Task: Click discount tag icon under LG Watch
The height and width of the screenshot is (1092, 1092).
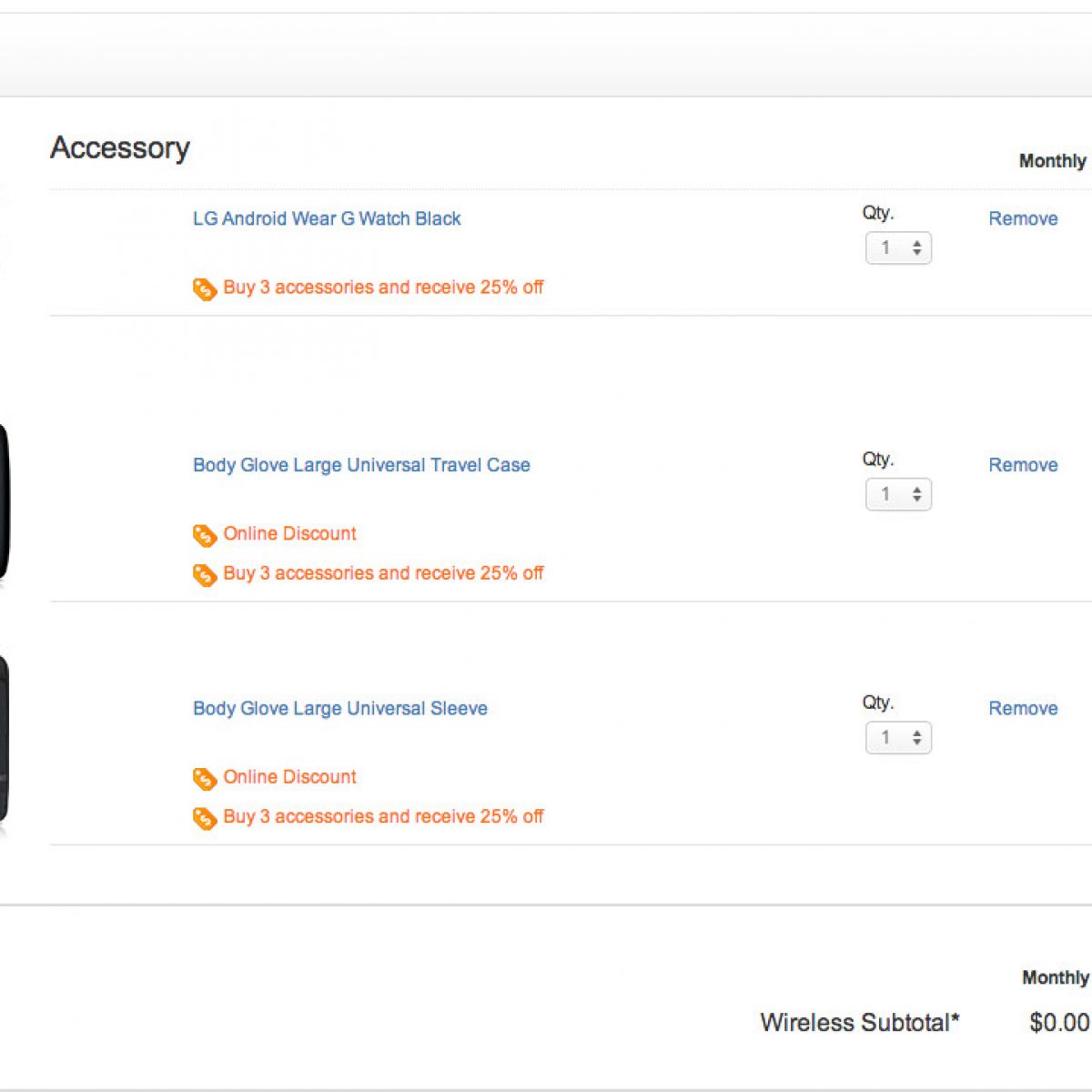Action: pos(204,289)
